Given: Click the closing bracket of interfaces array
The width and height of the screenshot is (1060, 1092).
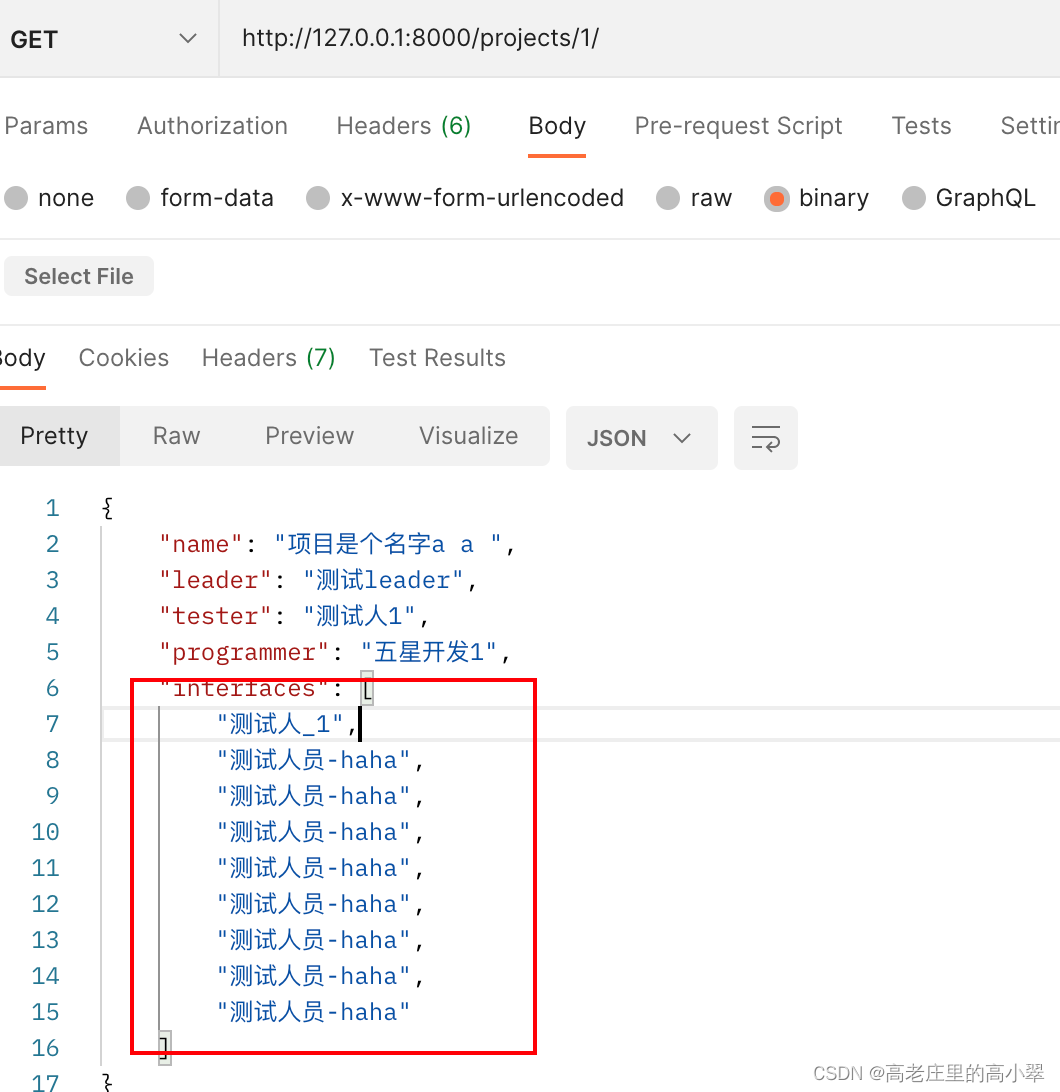Looking at the screenshot, I should [x=162, y=1047].
